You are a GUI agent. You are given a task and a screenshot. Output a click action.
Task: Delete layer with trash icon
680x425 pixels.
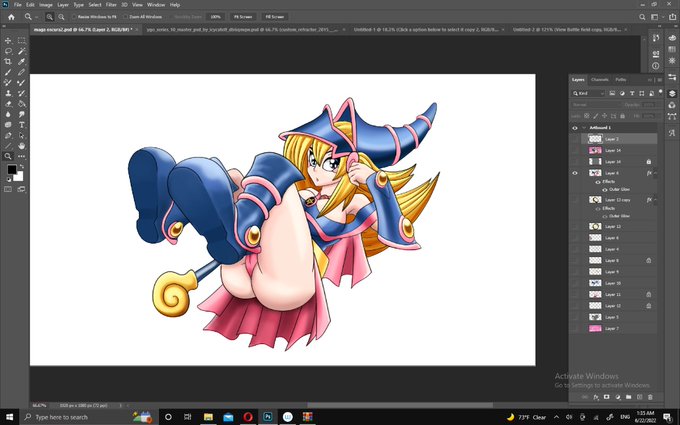click(x=650, y=397)
